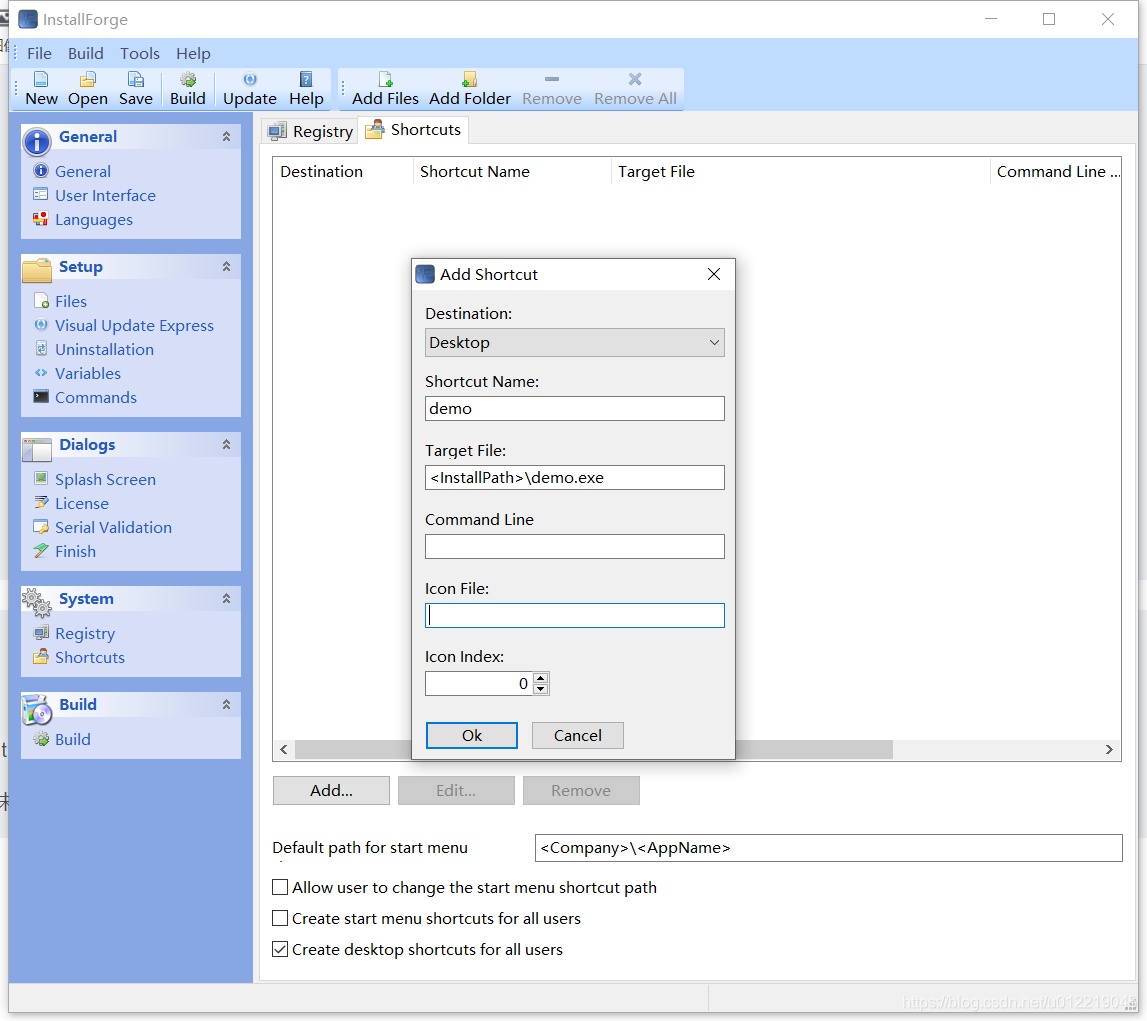Open Uninstallation in the sidebar
Viewport: 1147px width, 1021px height.
pos(104,350)
